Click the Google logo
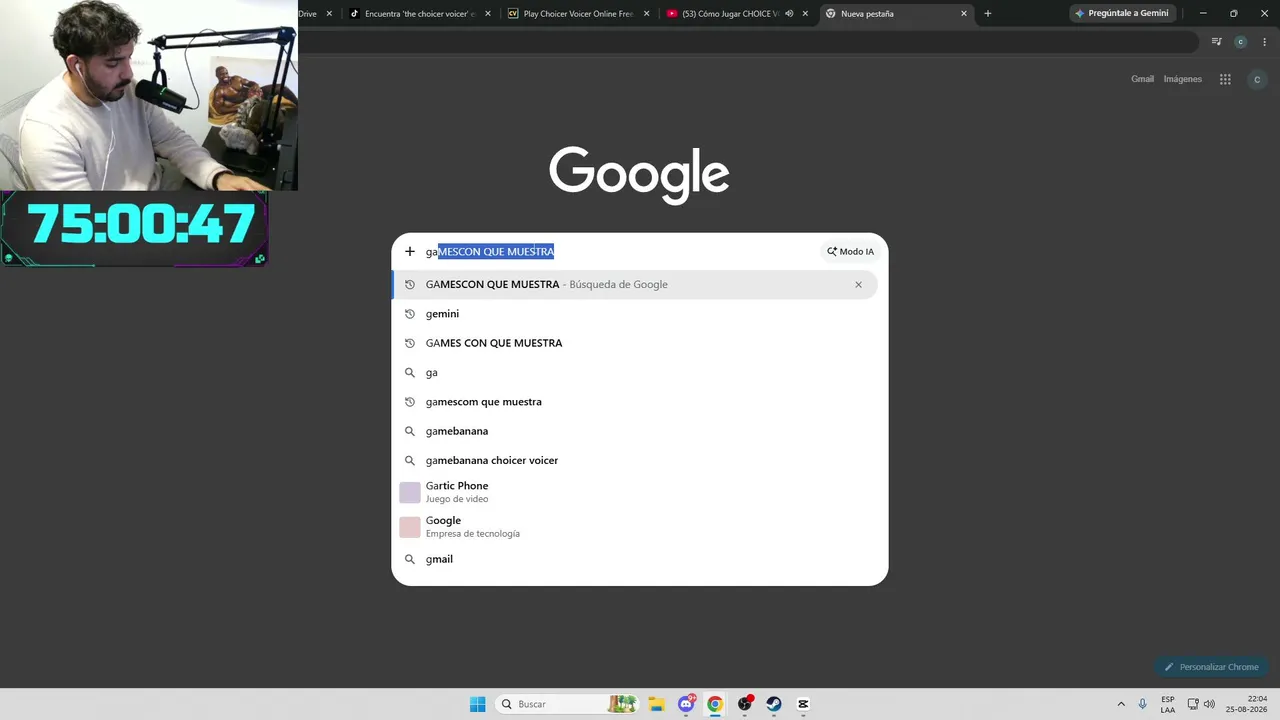Viewport: 1280px width, 720px height. tap(639, 175)
